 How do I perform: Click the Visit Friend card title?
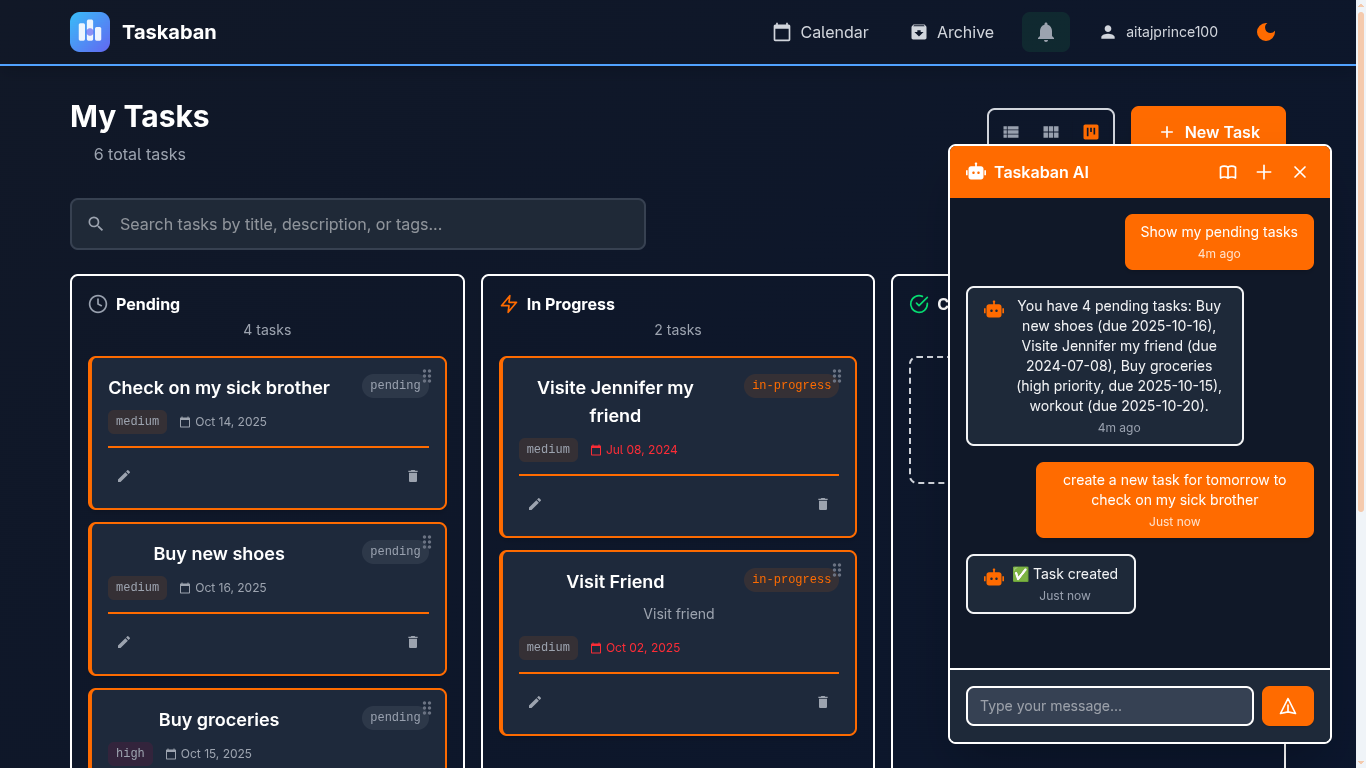coord(615,582)
